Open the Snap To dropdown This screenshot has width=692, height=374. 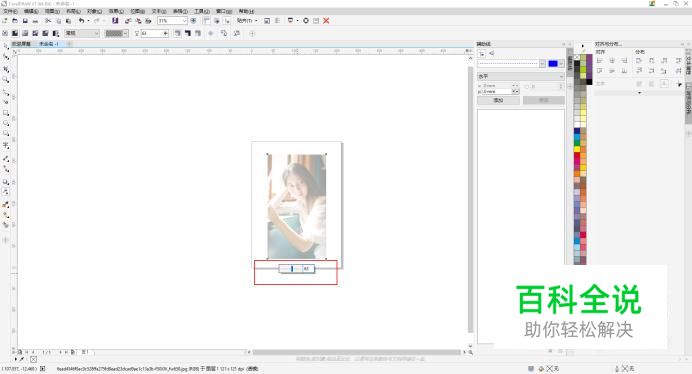coord(247,21)
